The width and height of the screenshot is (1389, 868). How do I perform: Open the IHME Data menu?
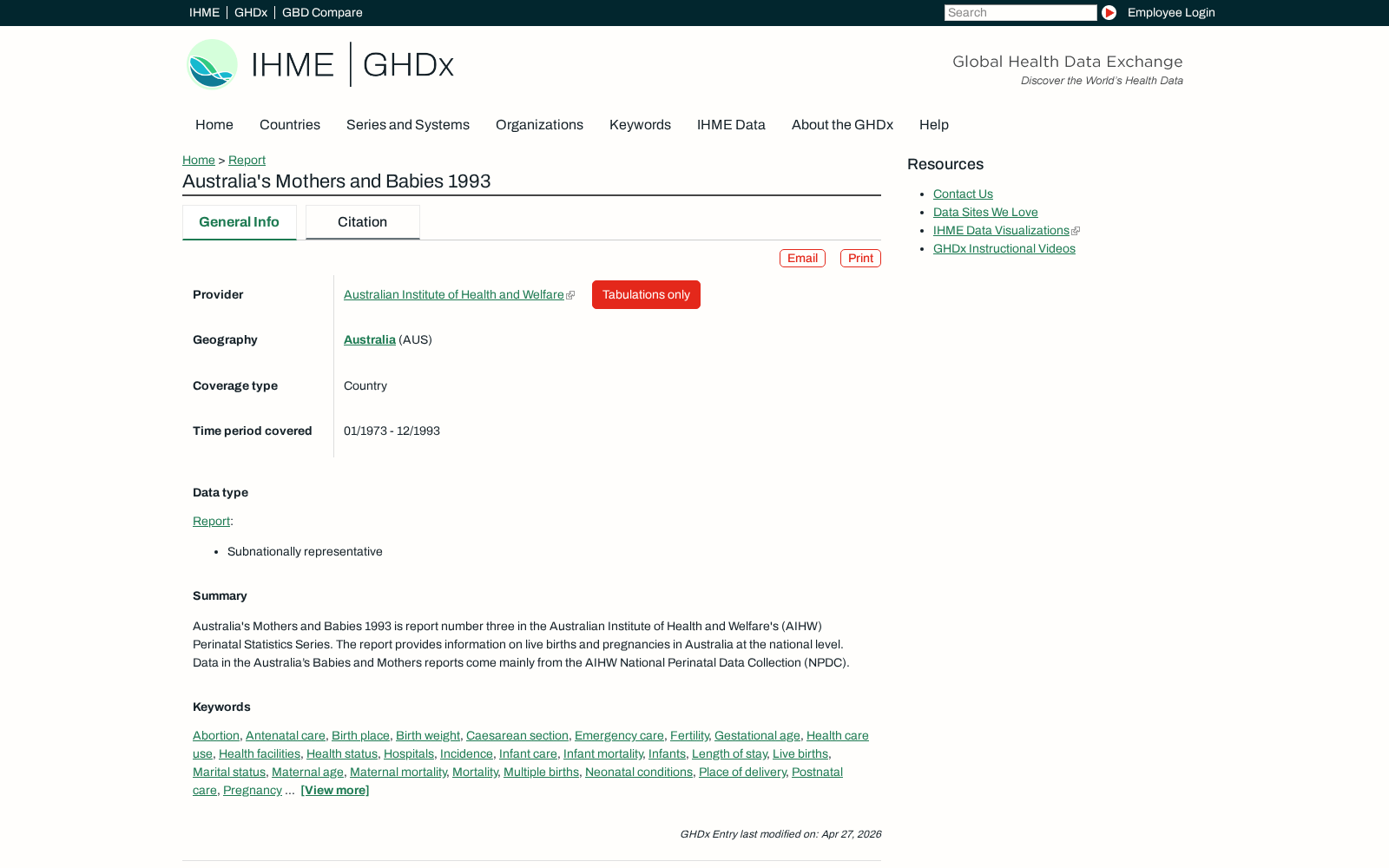pos(731,125)
